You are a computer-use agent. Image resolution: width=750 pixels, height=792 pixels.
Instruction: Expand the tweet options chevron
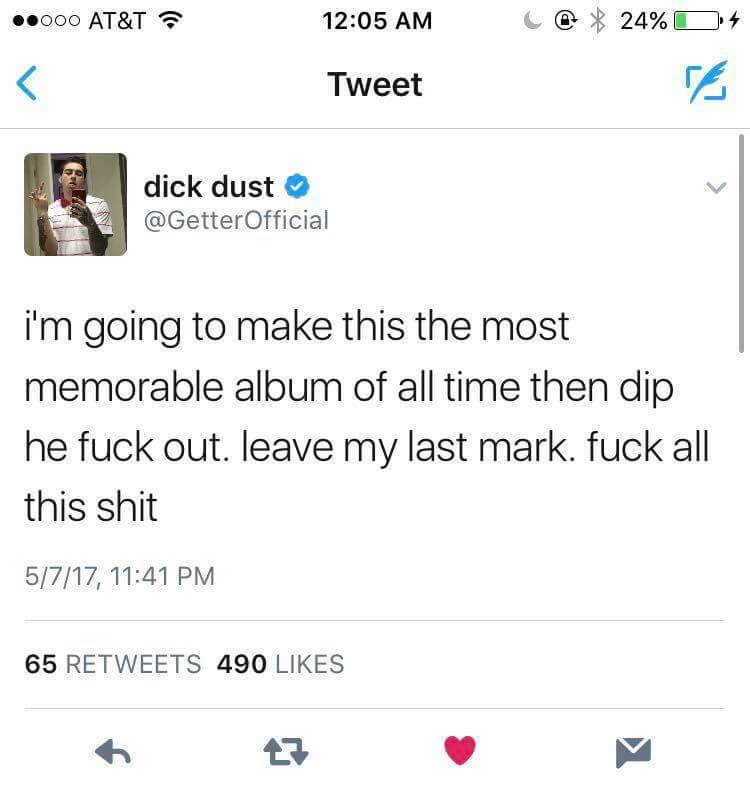coord(716,188)
